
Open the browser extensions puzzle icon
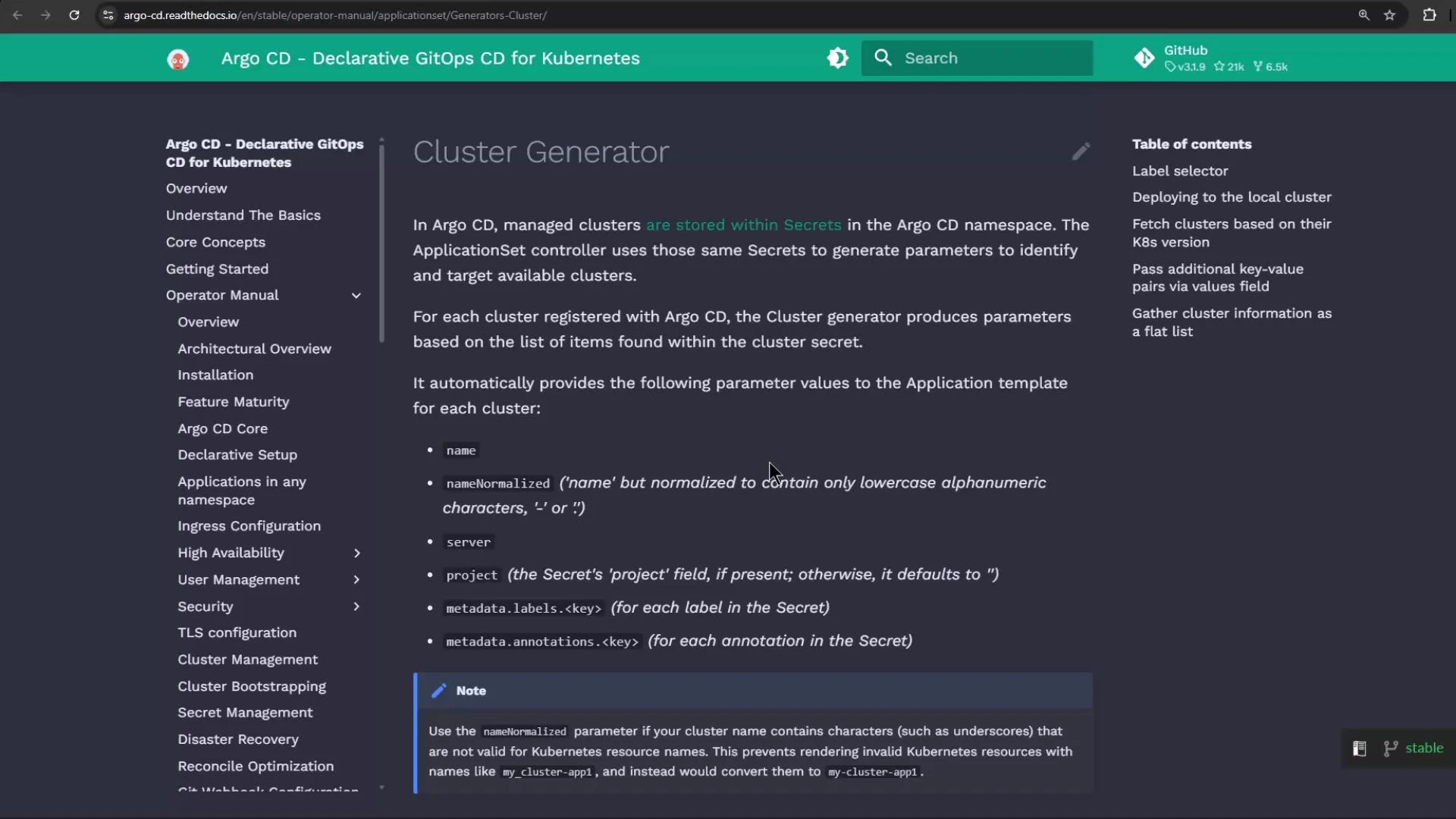point(1429,15)
